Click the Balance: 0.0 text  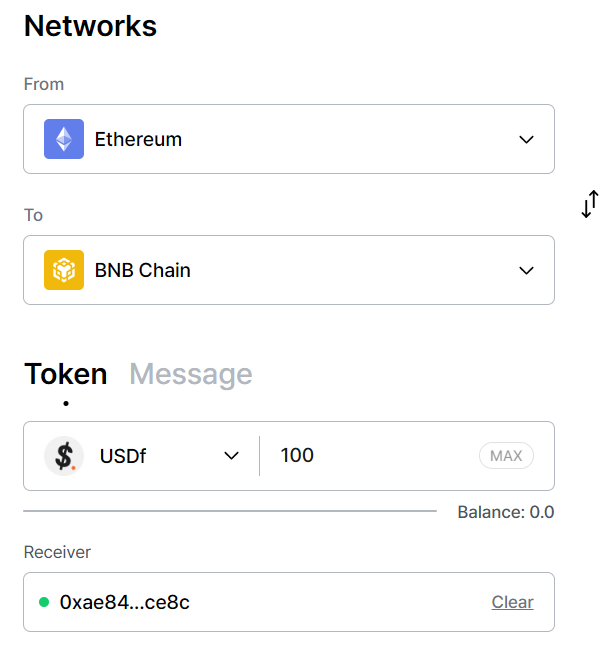(506, 512)
